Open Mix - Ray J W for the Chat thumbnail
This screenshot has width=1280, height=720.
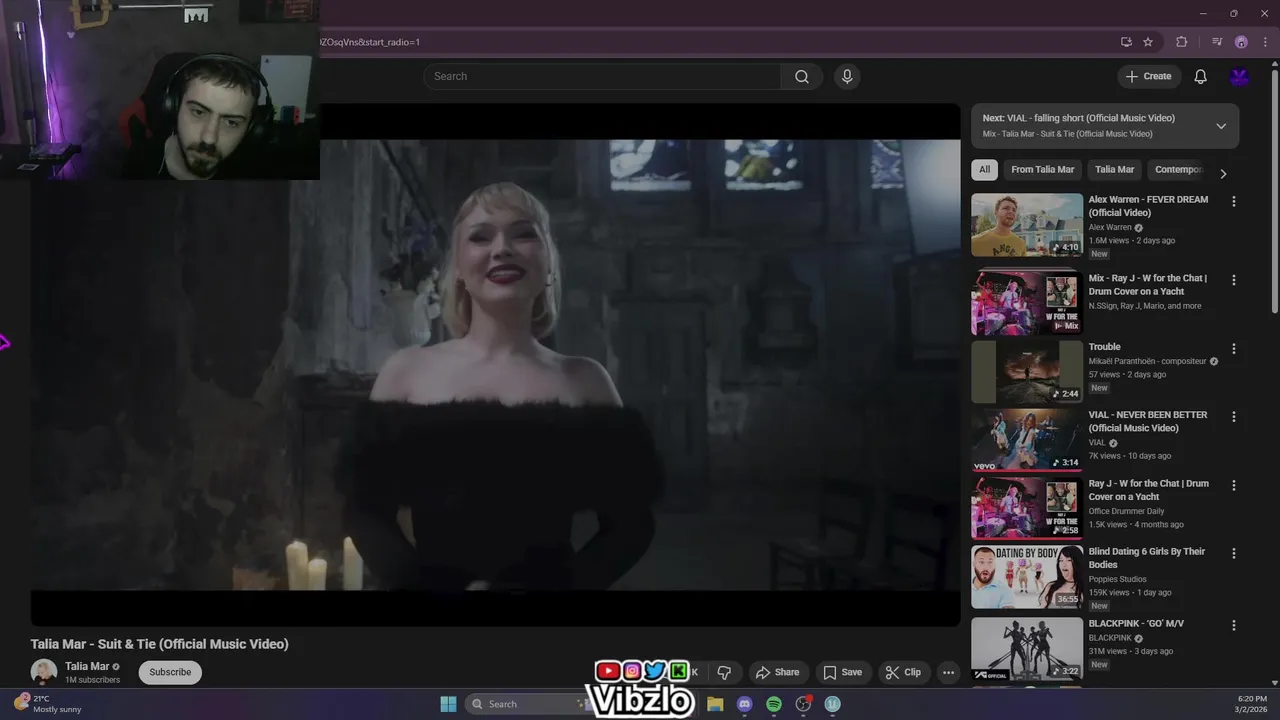point(1027,303)
